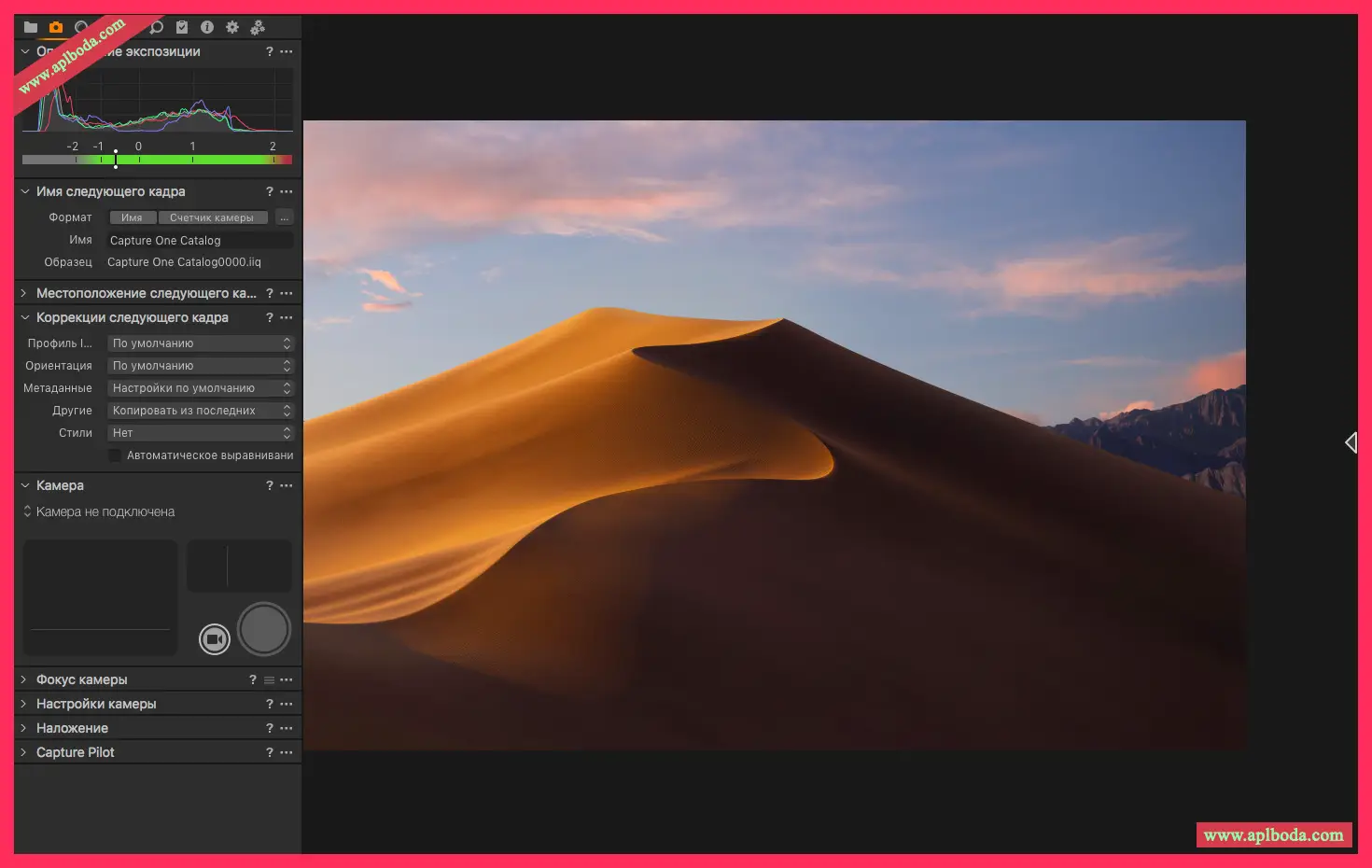
Task: Open the single gear Settings tool tab
Action: [x=232, y=27]
